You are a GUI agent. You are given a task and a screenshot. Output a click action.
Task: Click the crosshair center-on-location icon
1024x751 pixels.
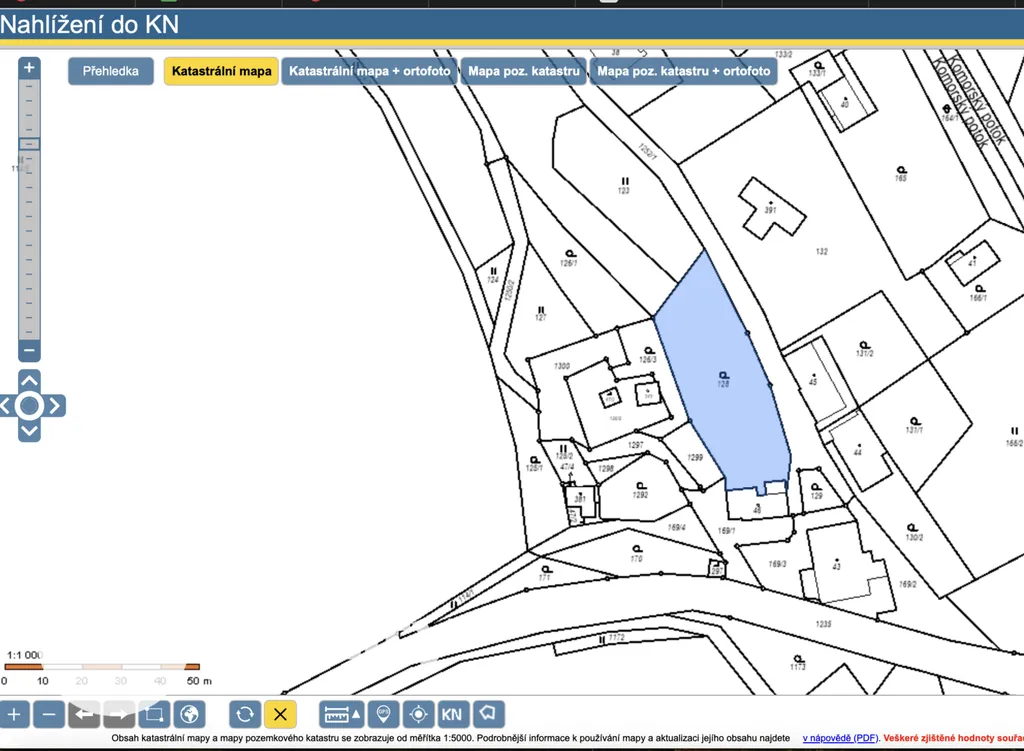click(x=418, y=714)
